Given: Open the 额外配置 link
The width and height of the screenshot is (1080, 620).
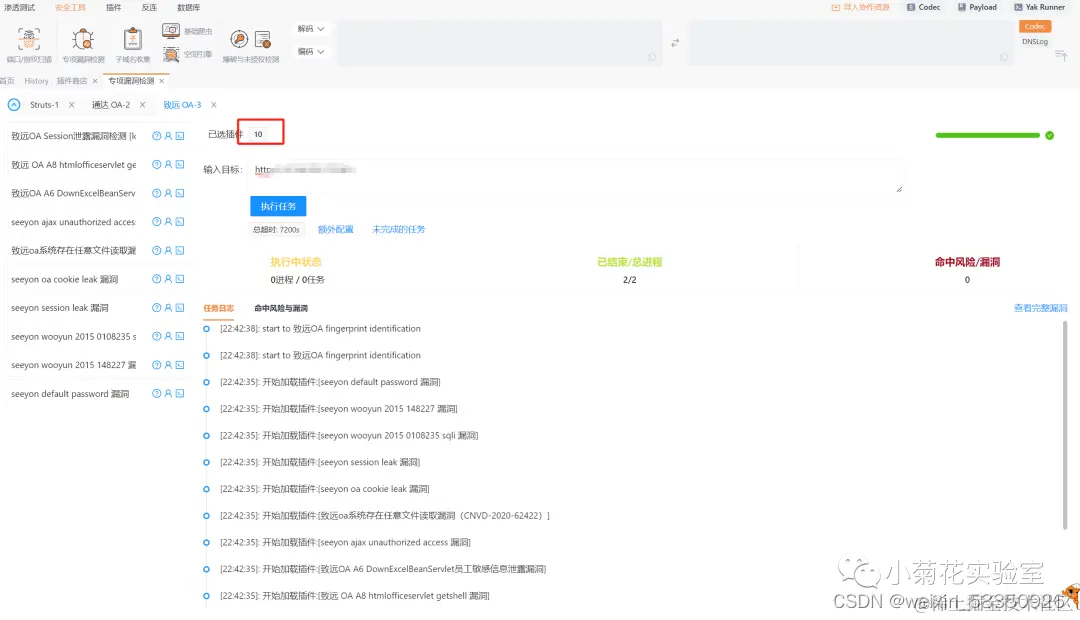Looking at the screenshot, I should tap(335, 229).
